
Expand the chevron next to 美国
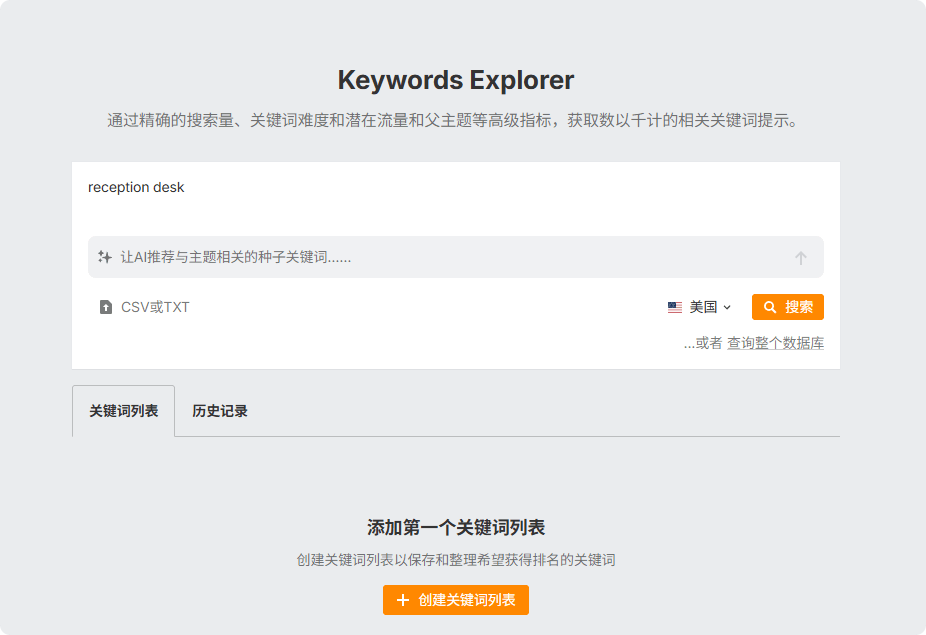(x=727, y=307)
